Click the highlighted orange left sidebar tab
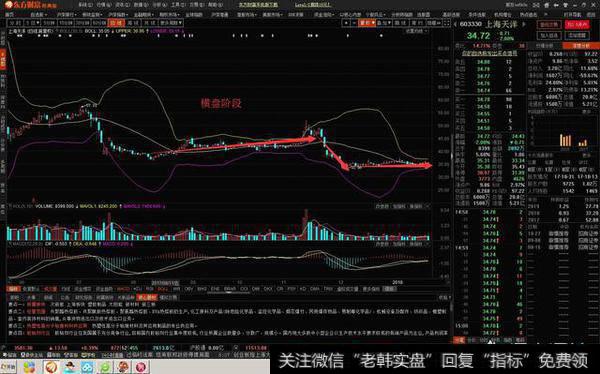Viewport: 600px width, 374px height. pyautogui.click(x=3, y=59)
